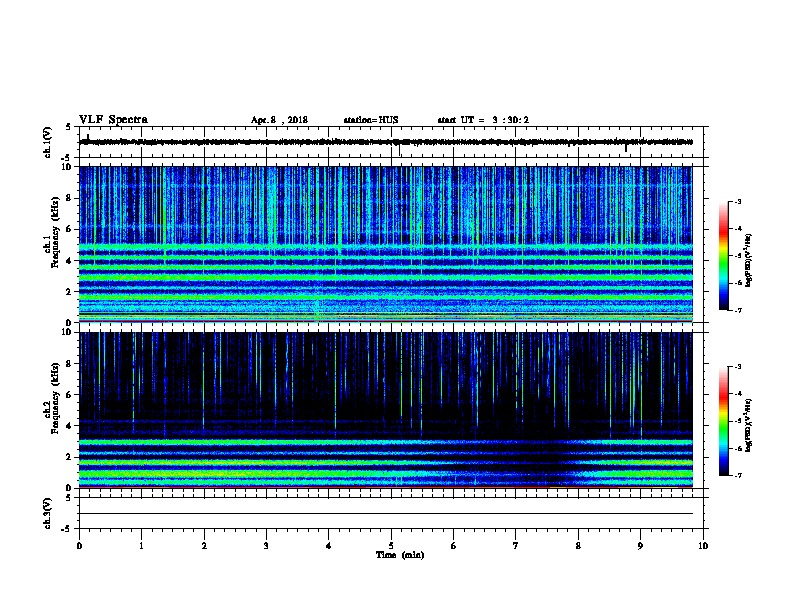Select the date text "Apr. 8 , 2018"
792x612 pixels.
[x=279, y=120]
